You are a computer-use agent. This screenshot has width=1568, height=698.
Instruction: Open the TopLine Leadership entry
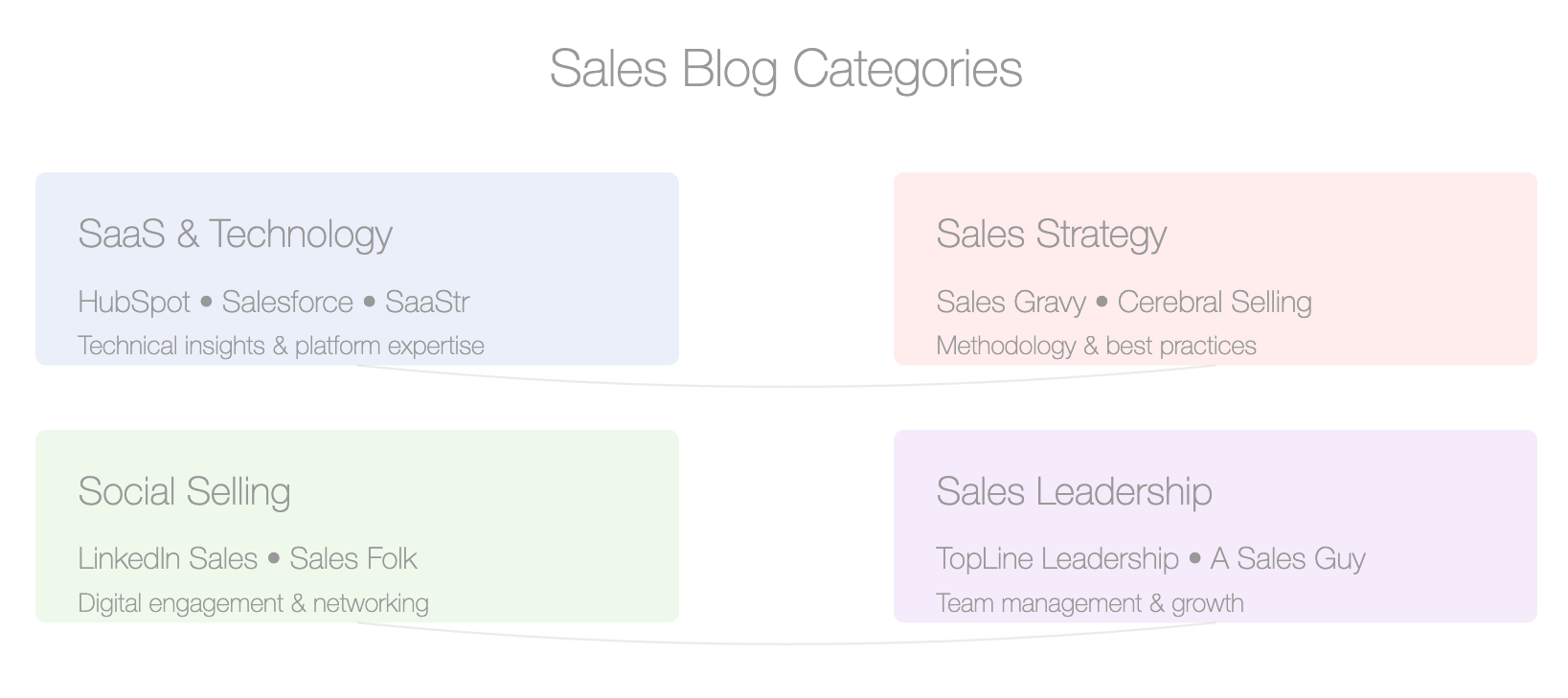pyautogui.click(x=1057, y=559)
